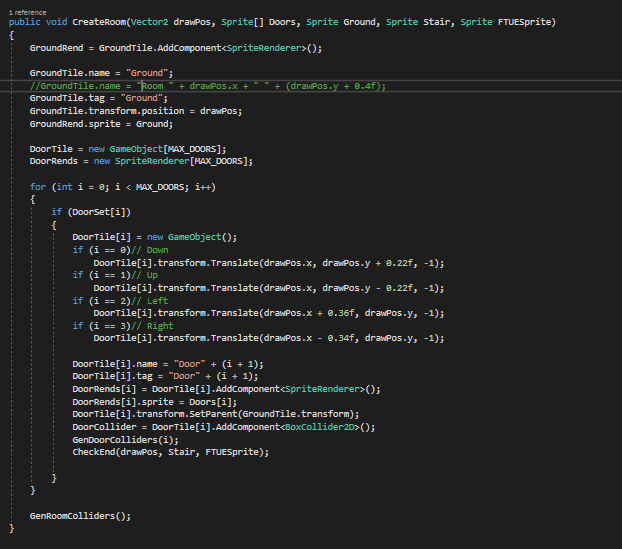Click the BoxCollider2D type name
The height and width of the screenshot is (549, 622).
pyautogui.click(x=319, y=427)
